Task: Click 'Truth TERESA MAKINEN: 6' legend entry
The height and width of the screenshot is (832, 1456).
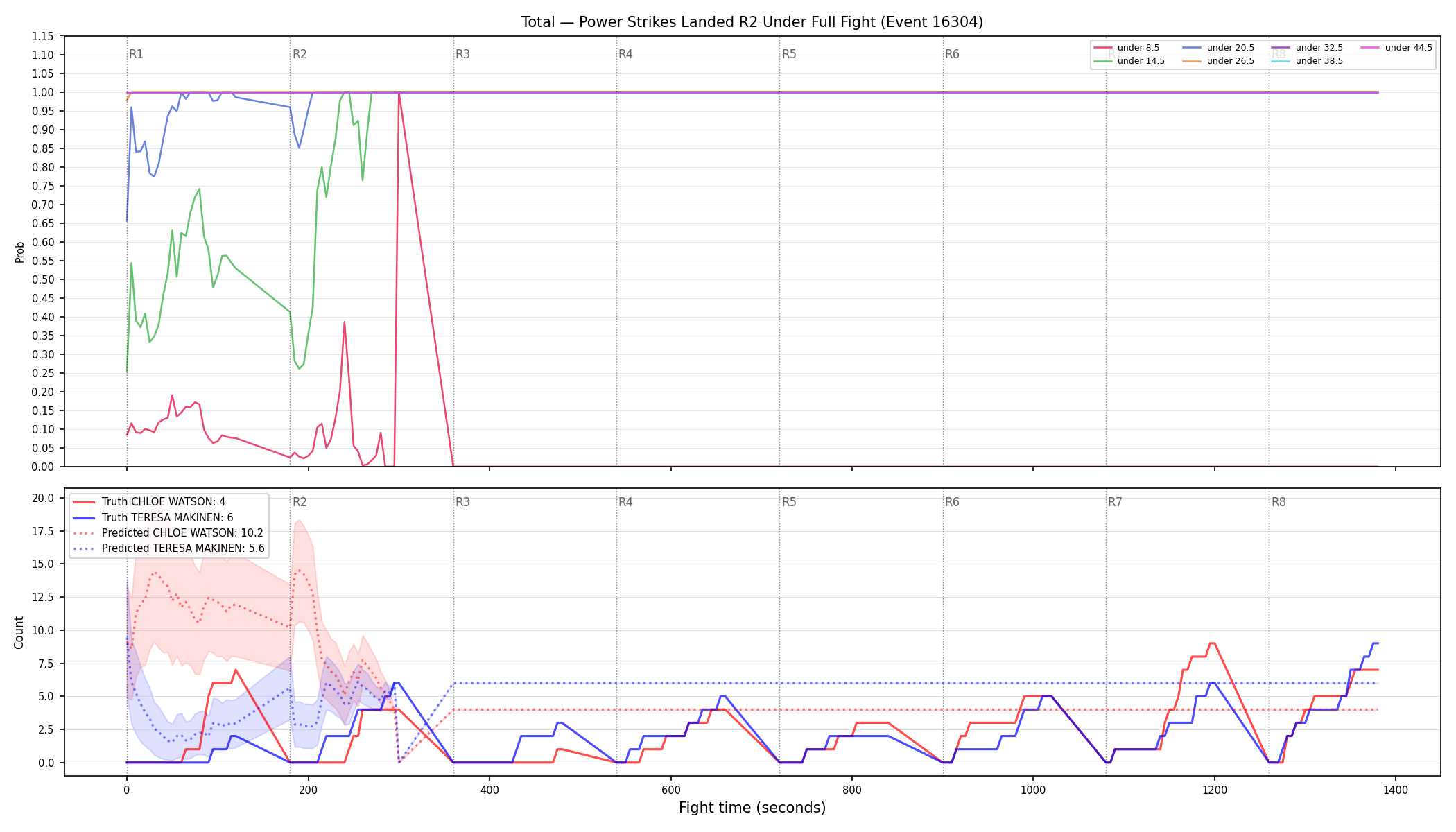Action: pyautogui.click(x=168, y=518)
